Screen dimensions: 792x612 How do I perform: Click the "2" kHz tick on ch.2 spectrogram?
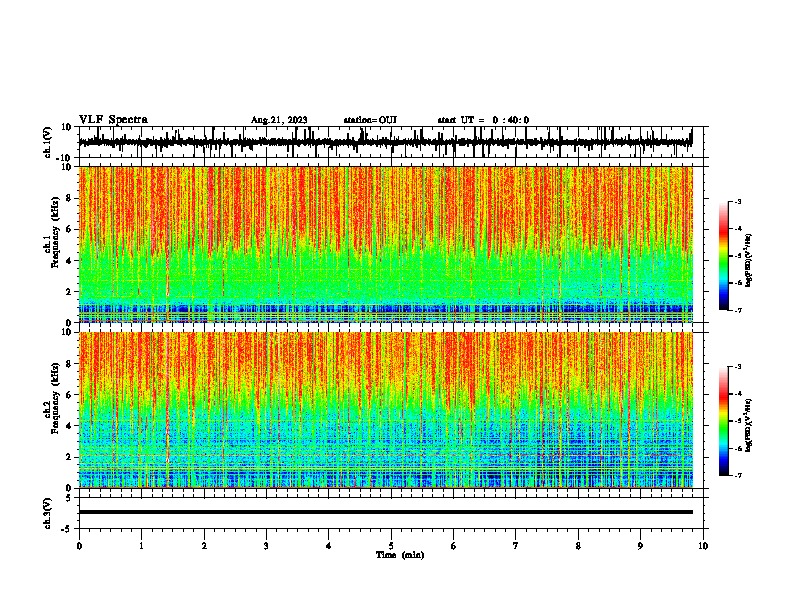coord(69,457)
